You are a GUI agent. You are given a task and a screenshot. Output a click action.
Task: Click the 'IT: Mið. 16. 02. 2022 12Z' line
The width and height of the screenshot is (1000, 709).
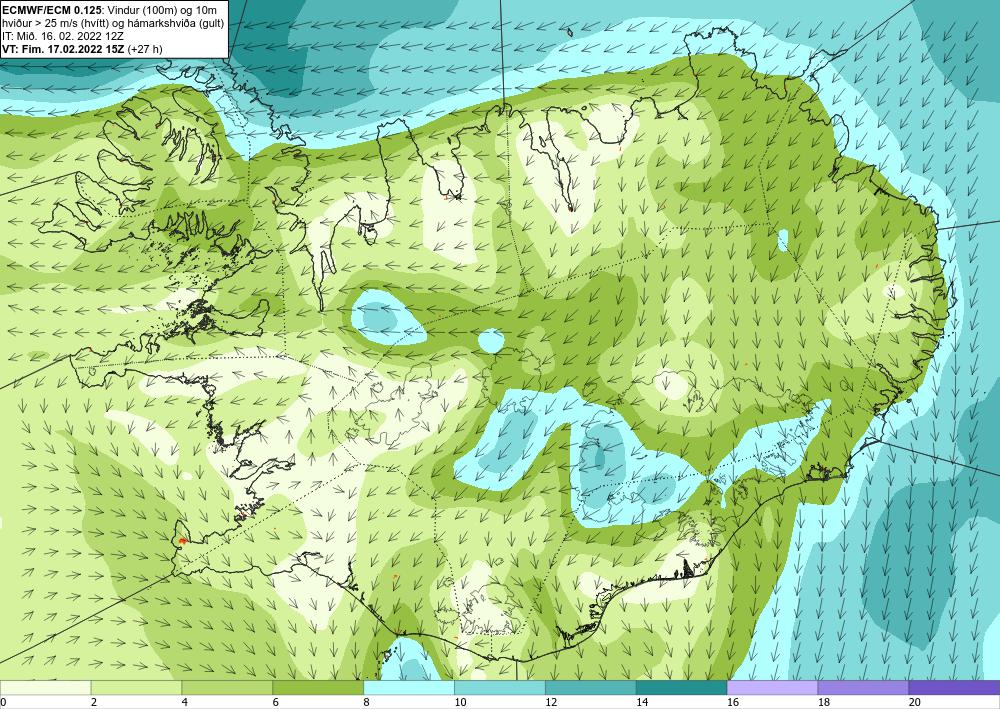tap(62, 36)
